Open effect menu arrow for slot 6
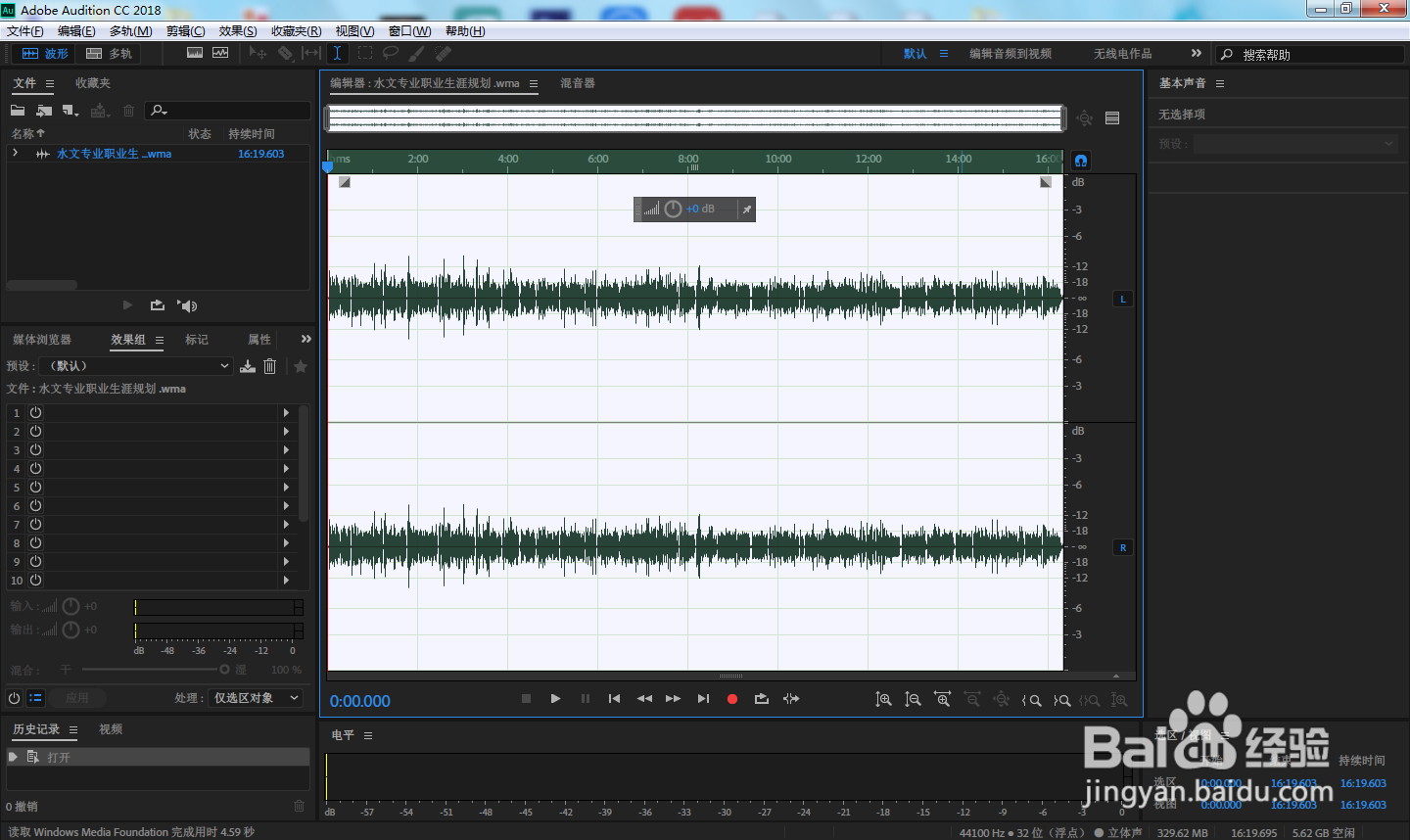This screenshot has height=840, width=1410. pos(286,506)
